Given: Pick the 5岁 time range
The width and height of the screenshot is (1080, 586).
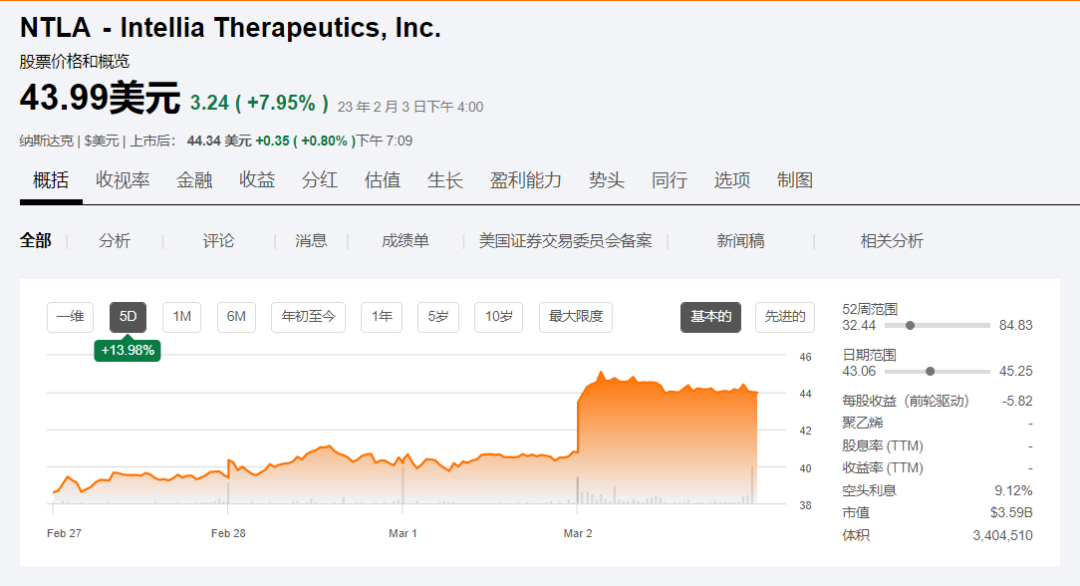Looking at the screenshot, I should 438,317.
